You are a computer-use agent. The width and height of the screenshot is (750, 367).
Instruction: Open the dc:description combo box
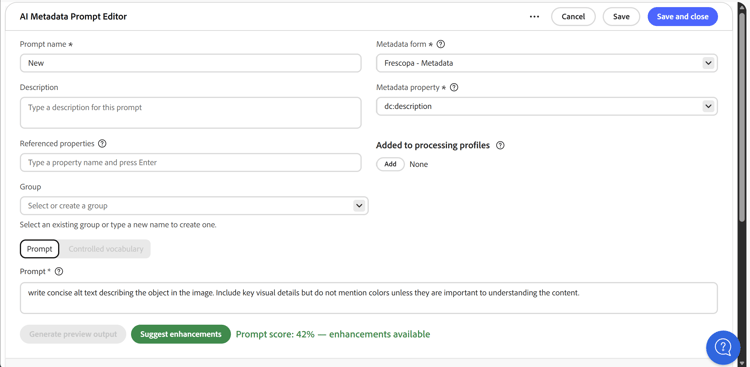pyautogui.click(x=547, y=106)
